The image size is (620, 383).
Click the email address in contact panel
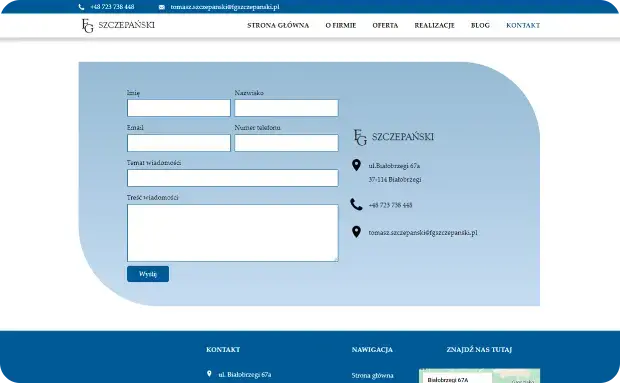point(423,232)
